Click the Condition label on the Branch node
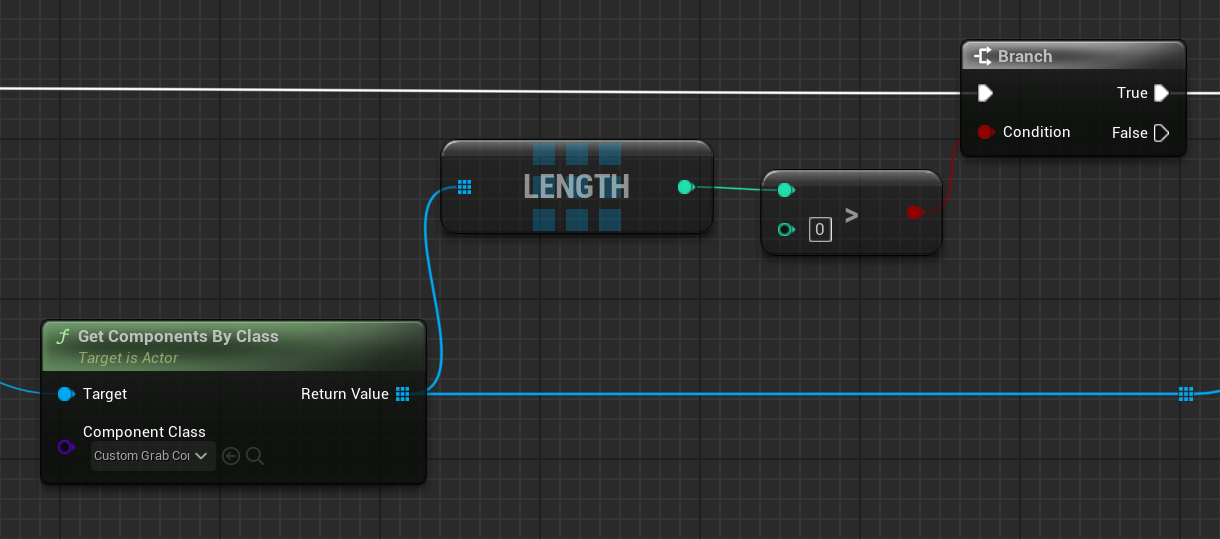Screen dimensions: 1220x539 point(1036,132)
